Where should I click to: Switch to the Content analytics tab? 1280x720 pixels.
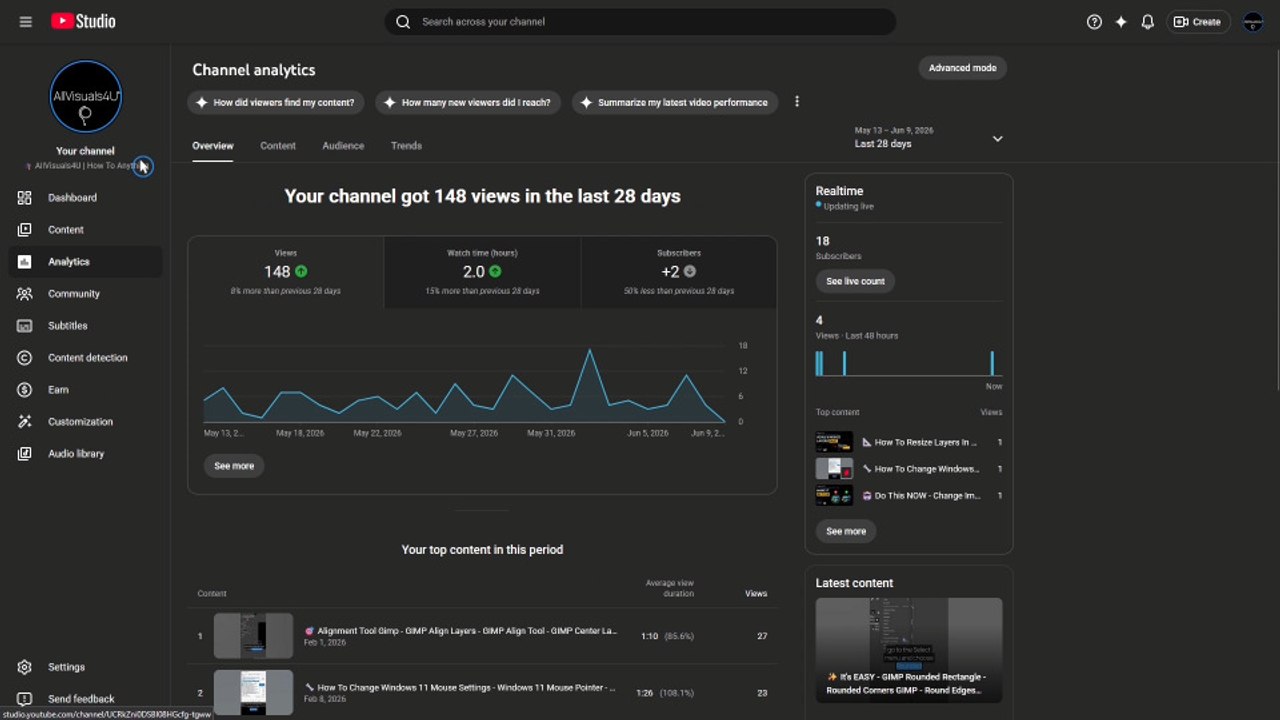278,146
